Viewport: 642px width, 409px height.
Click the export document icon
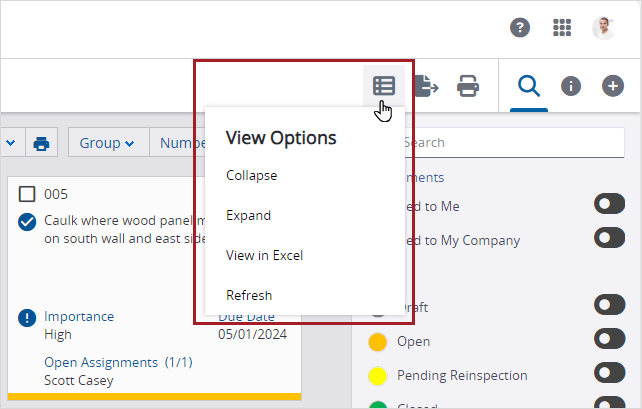pos(427,86)
